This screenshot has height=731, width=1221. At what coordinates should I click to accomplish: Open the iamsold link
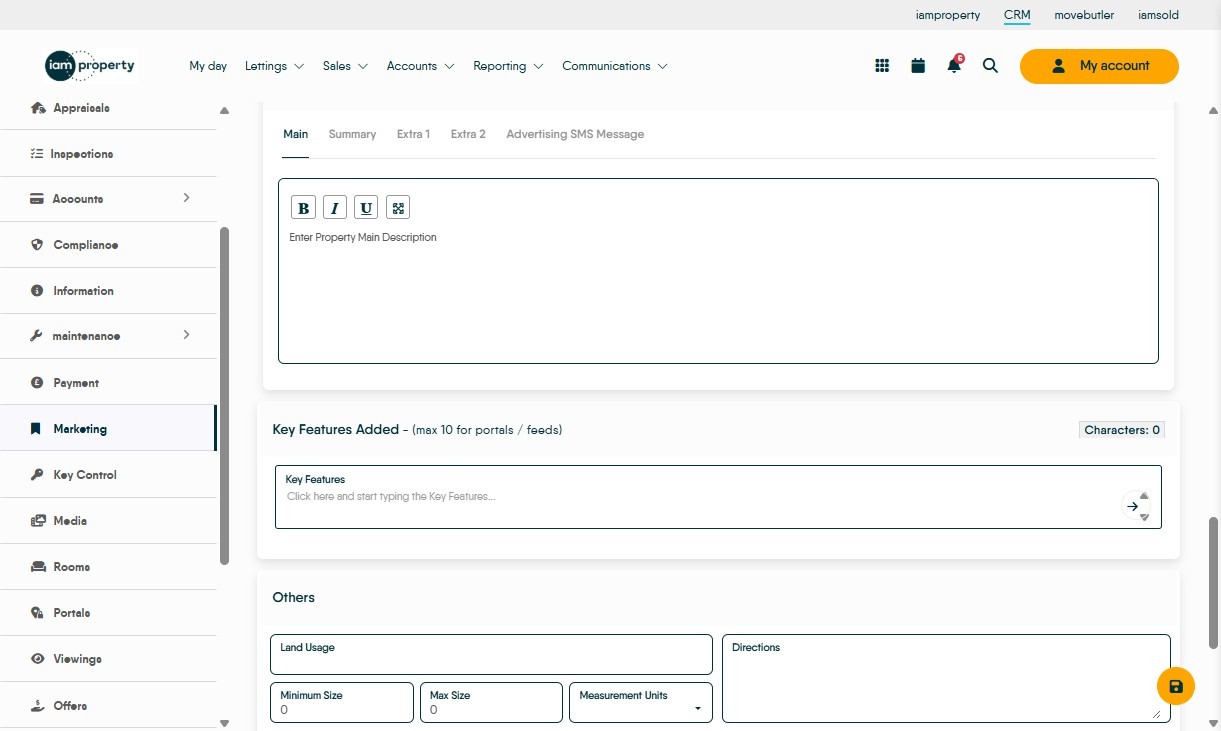click(x=1158, y=15)
